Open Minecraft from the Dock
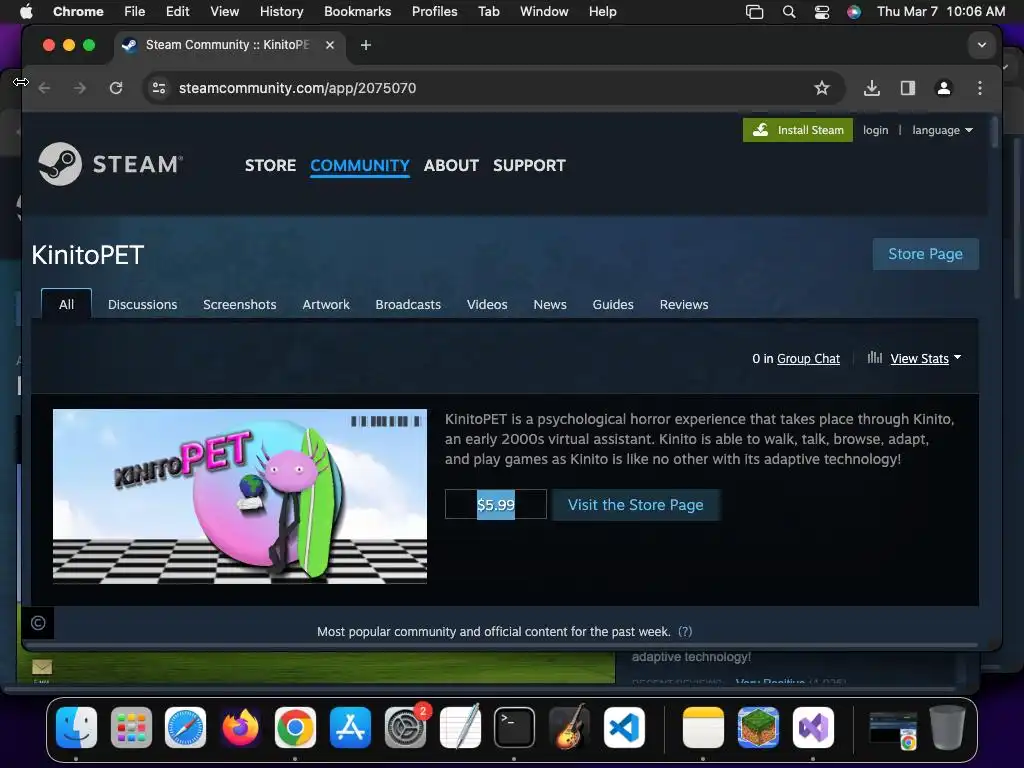Screen dimensions: 1024x768 pyautogui.click(x=758, y=727)
